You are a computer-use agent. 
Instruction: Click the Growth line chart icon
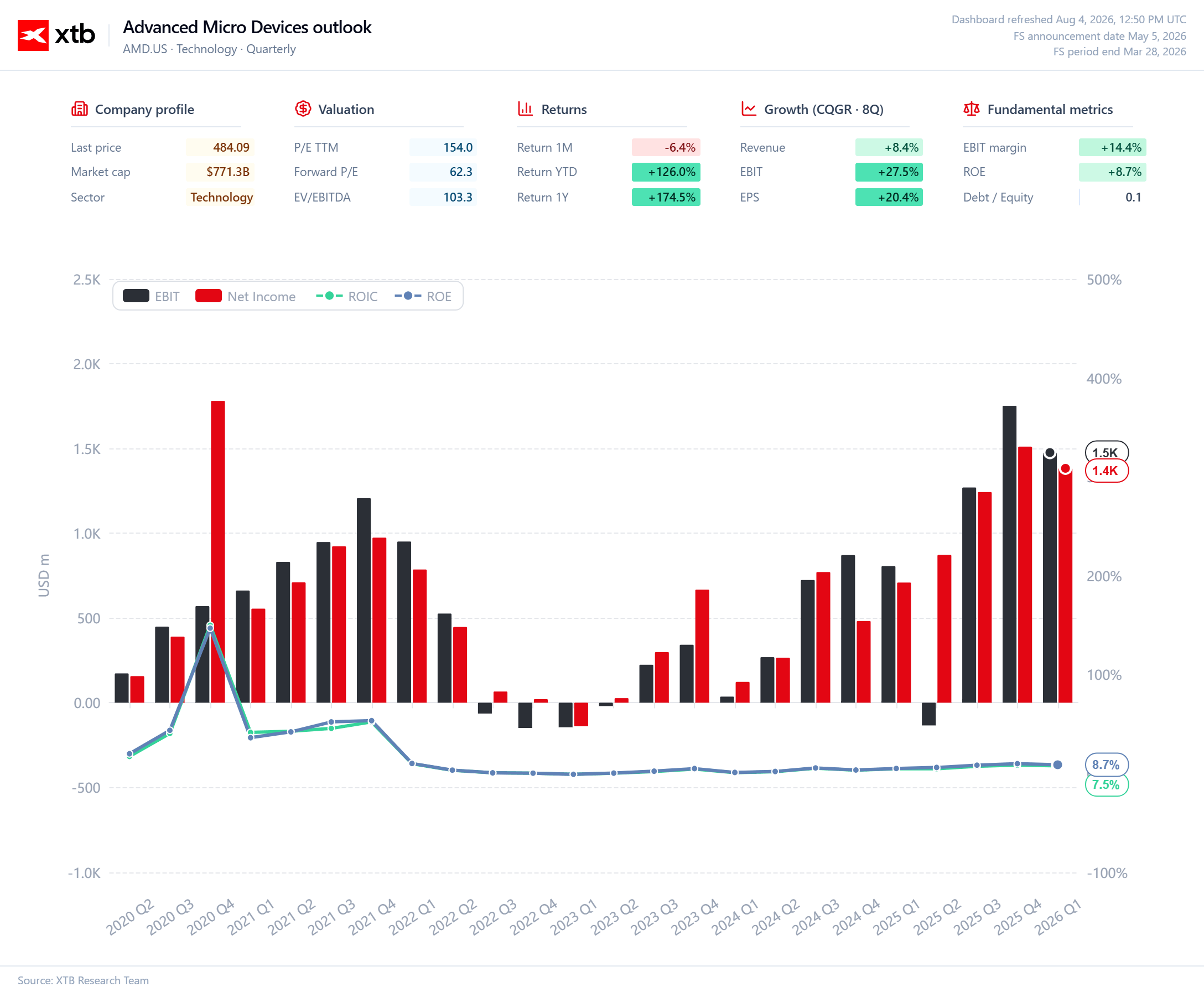pos(748,108)
